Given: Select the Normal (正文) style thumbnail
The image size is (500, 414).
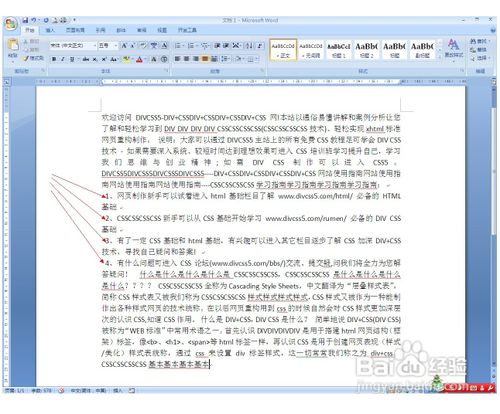Looking at the screenshot, I should pos(283,50).
